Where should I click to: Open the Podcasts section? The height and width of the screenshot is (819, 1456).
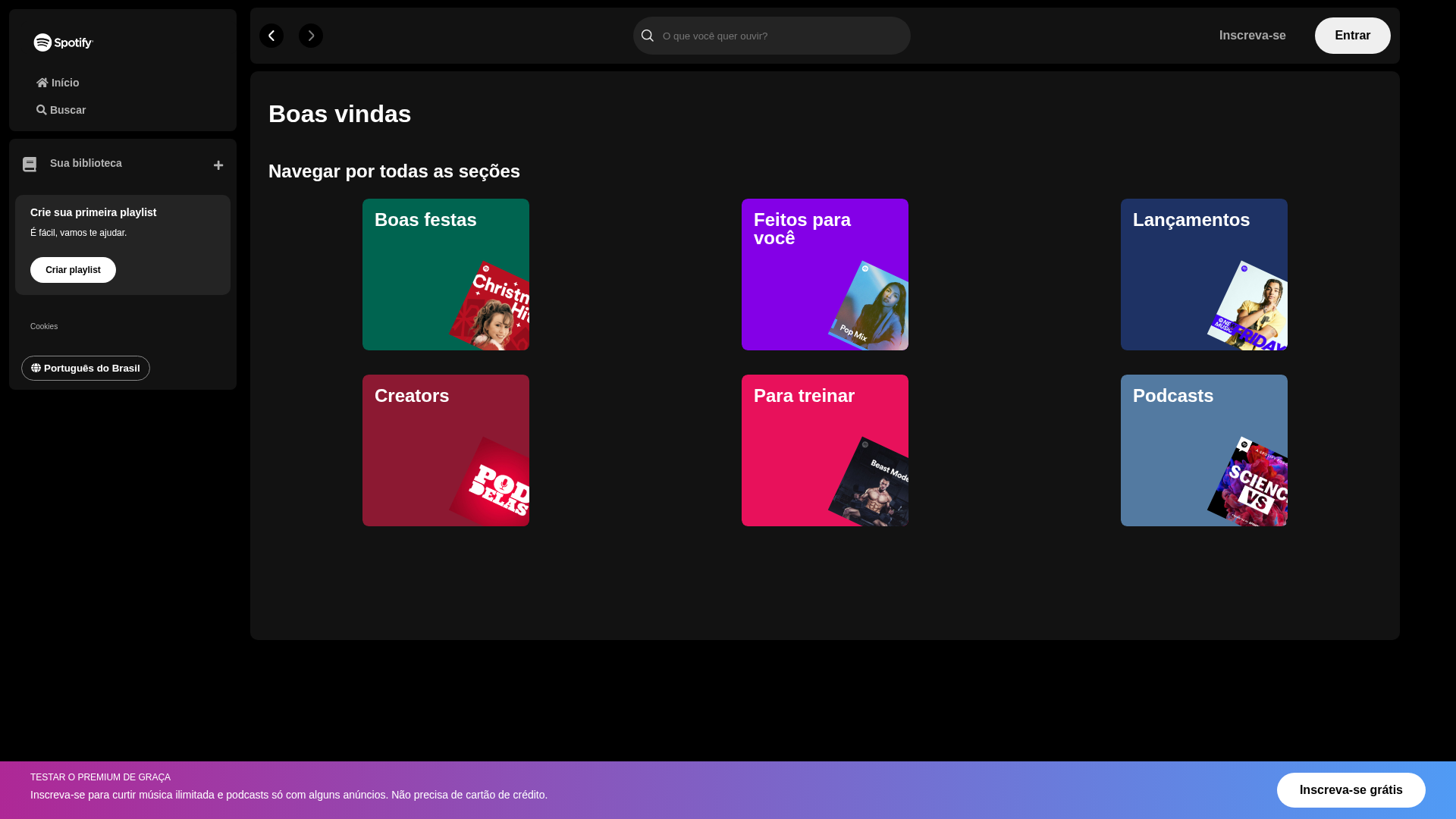(x=1203, y=450)
